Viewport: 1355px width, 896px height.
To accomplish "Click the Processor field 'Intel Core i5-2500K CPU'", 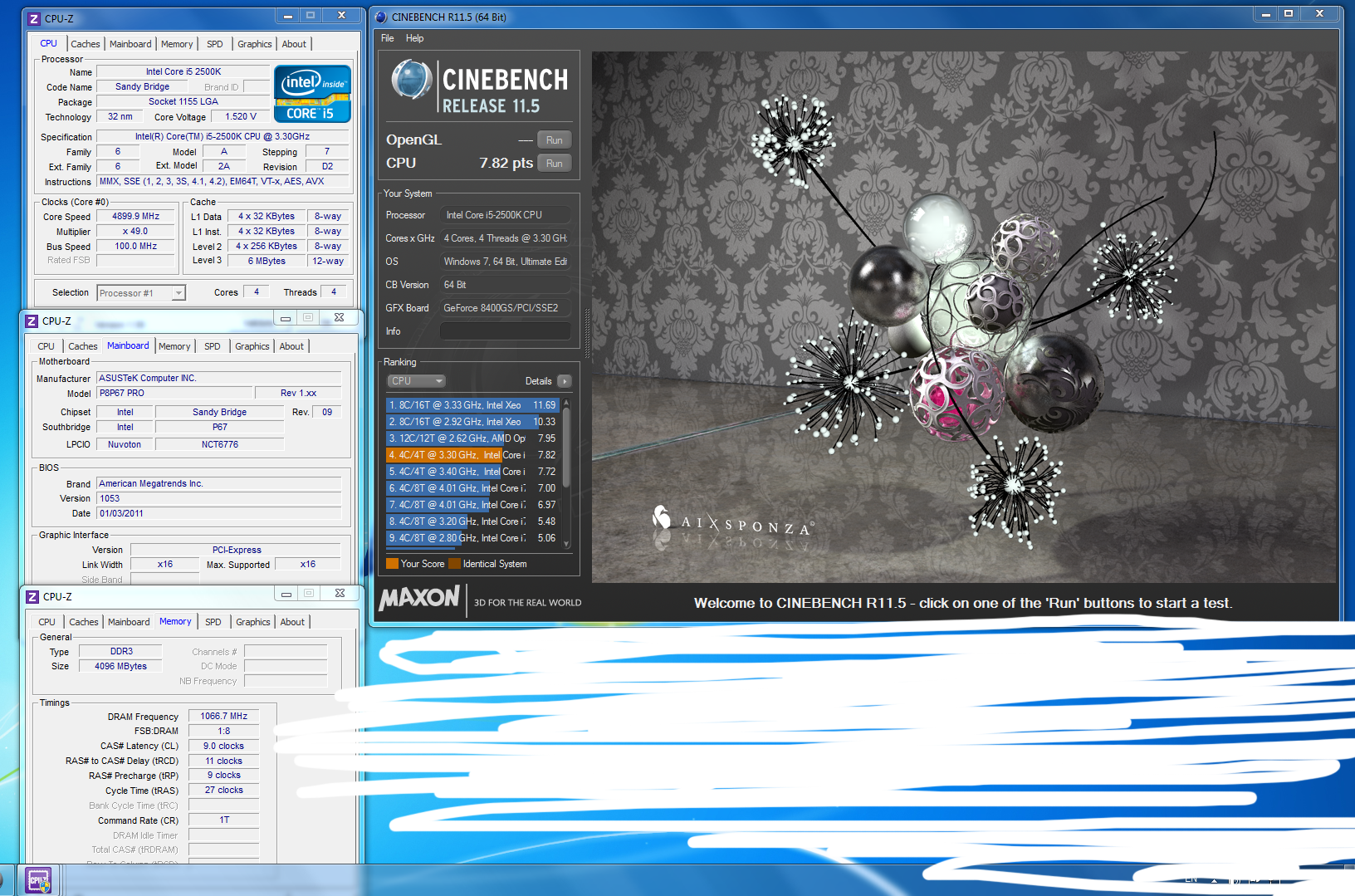I will [x=505, y=215].
